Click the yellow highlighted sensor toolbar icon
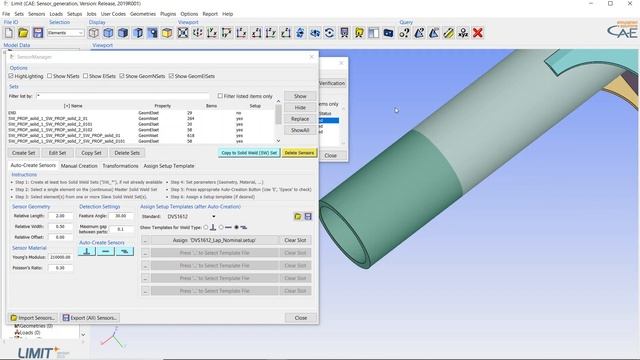 tap(359, 33)
